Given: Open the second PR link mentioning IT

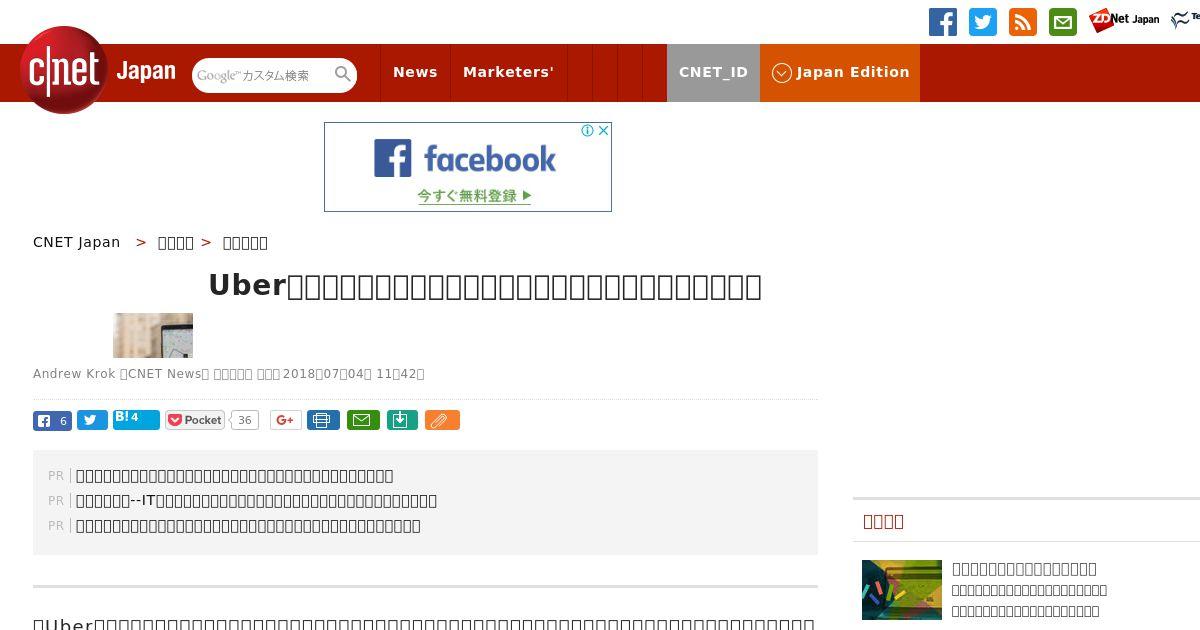Looking at the screenshot, I should 256,501.
